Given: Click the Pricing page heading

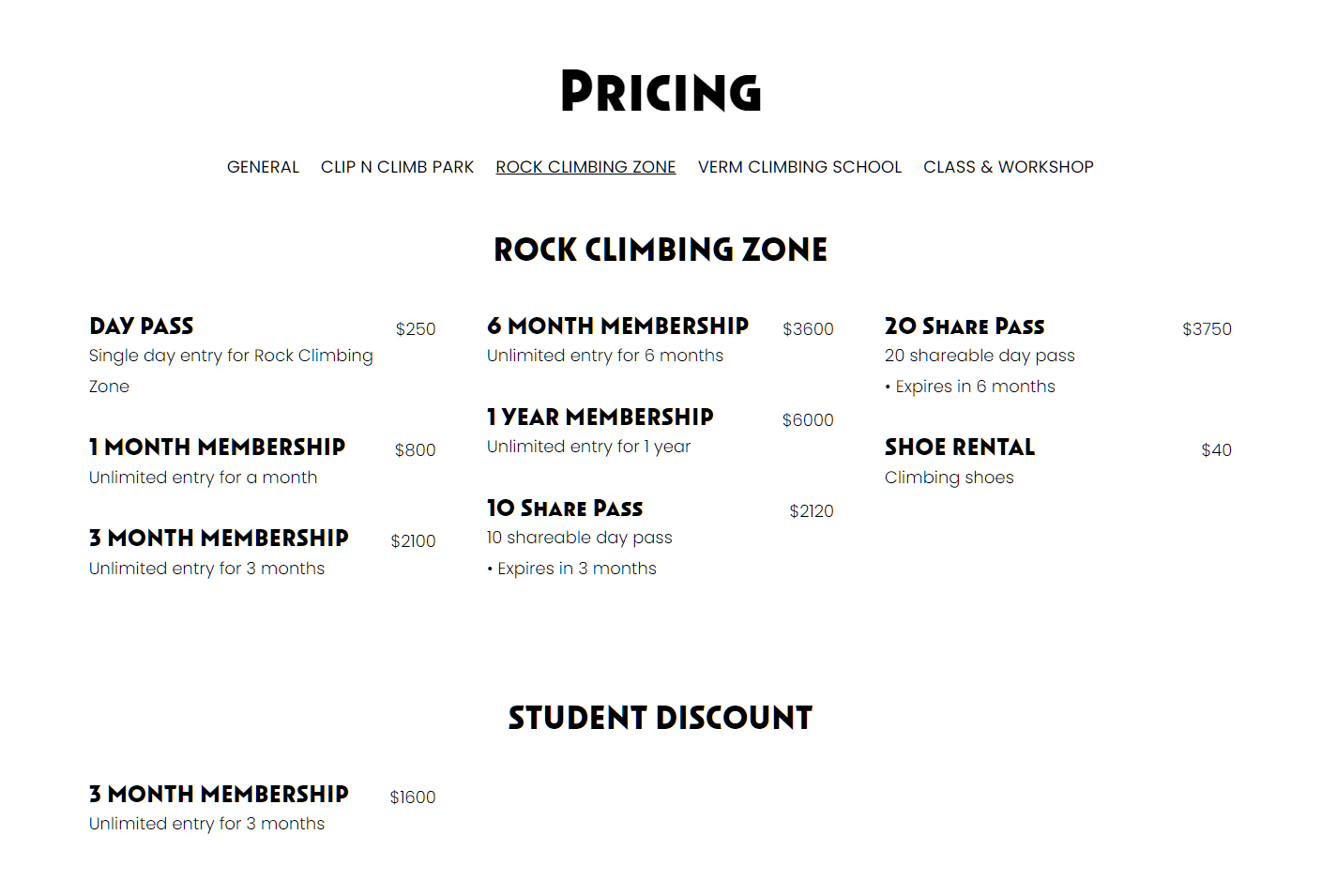Looking at the screenshot, I should (661, 91).
